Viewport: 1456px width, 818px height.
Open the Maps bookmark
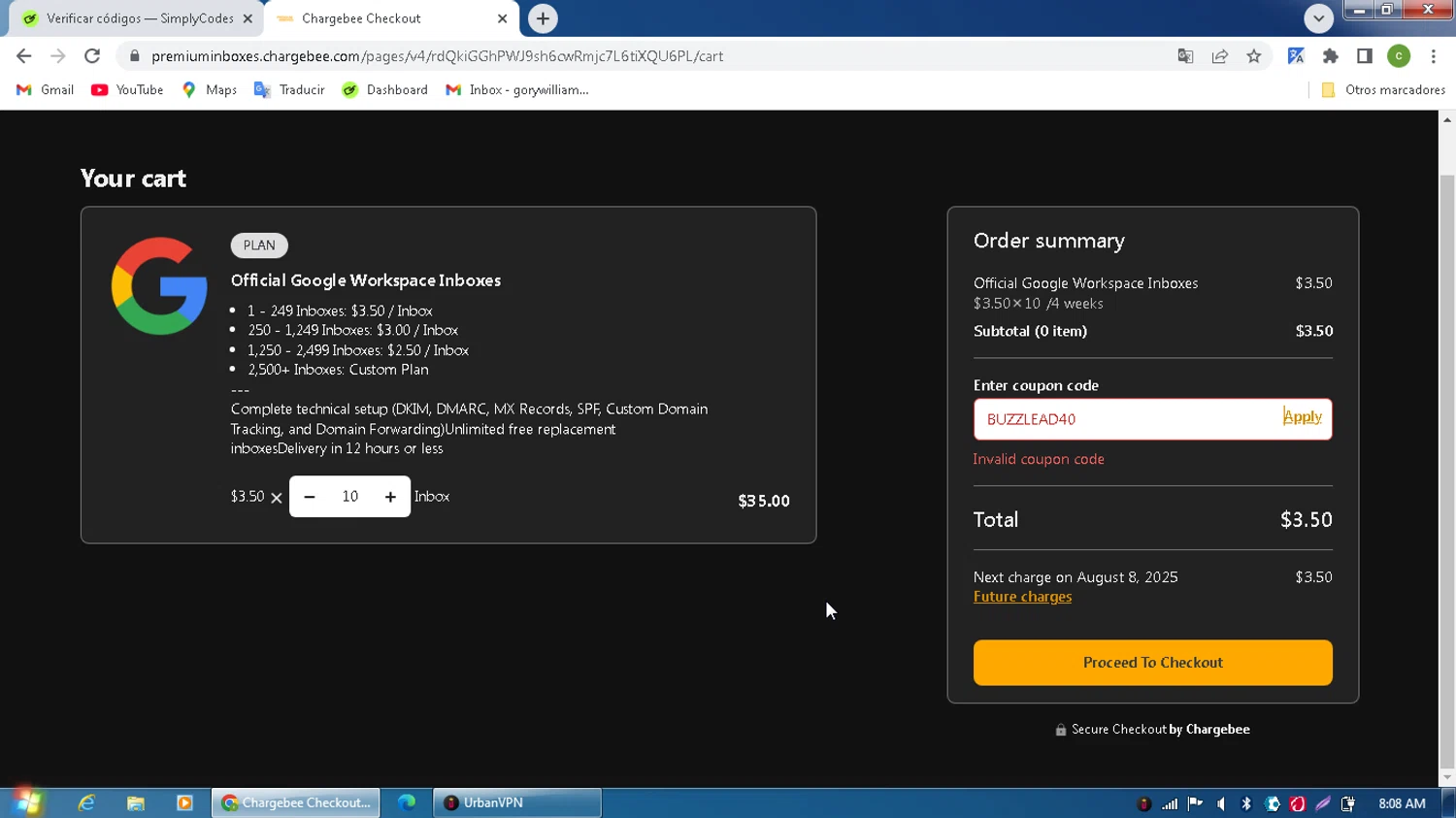pos(210,89)
